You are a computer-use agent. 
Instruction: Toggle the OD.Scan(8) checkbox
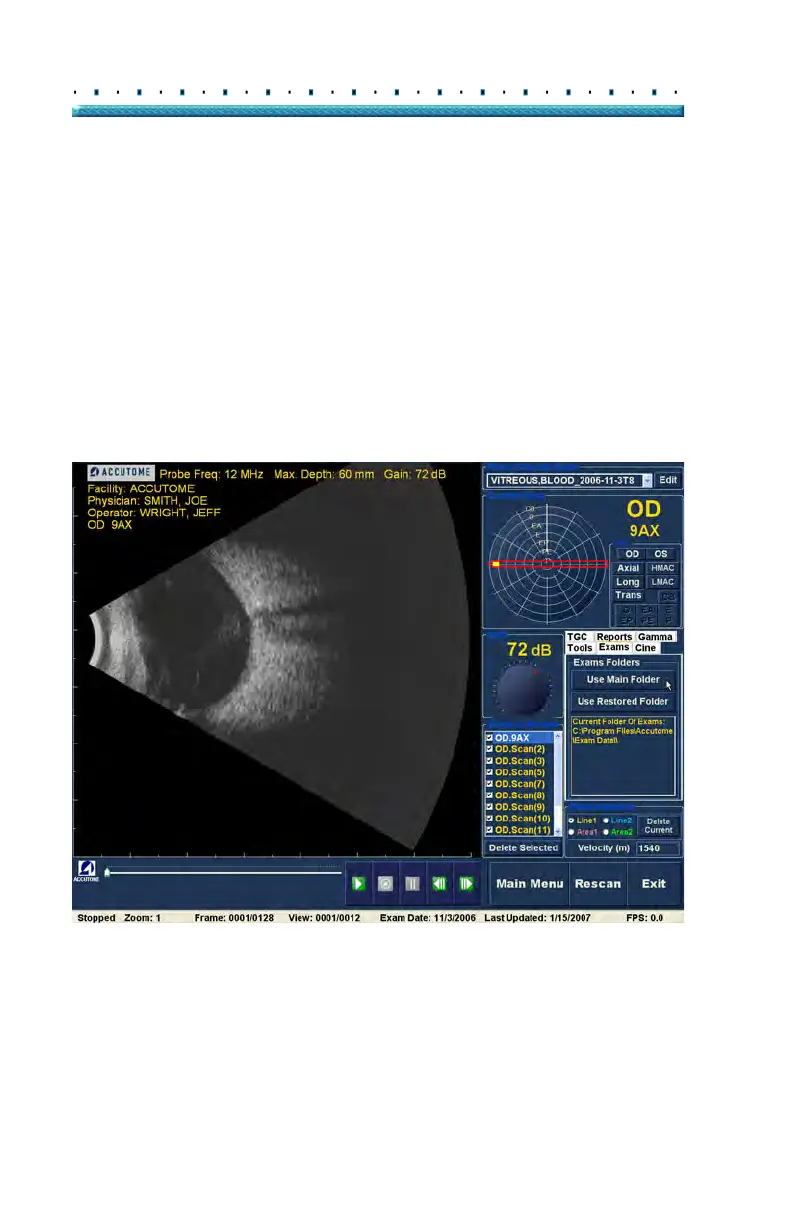489,795
